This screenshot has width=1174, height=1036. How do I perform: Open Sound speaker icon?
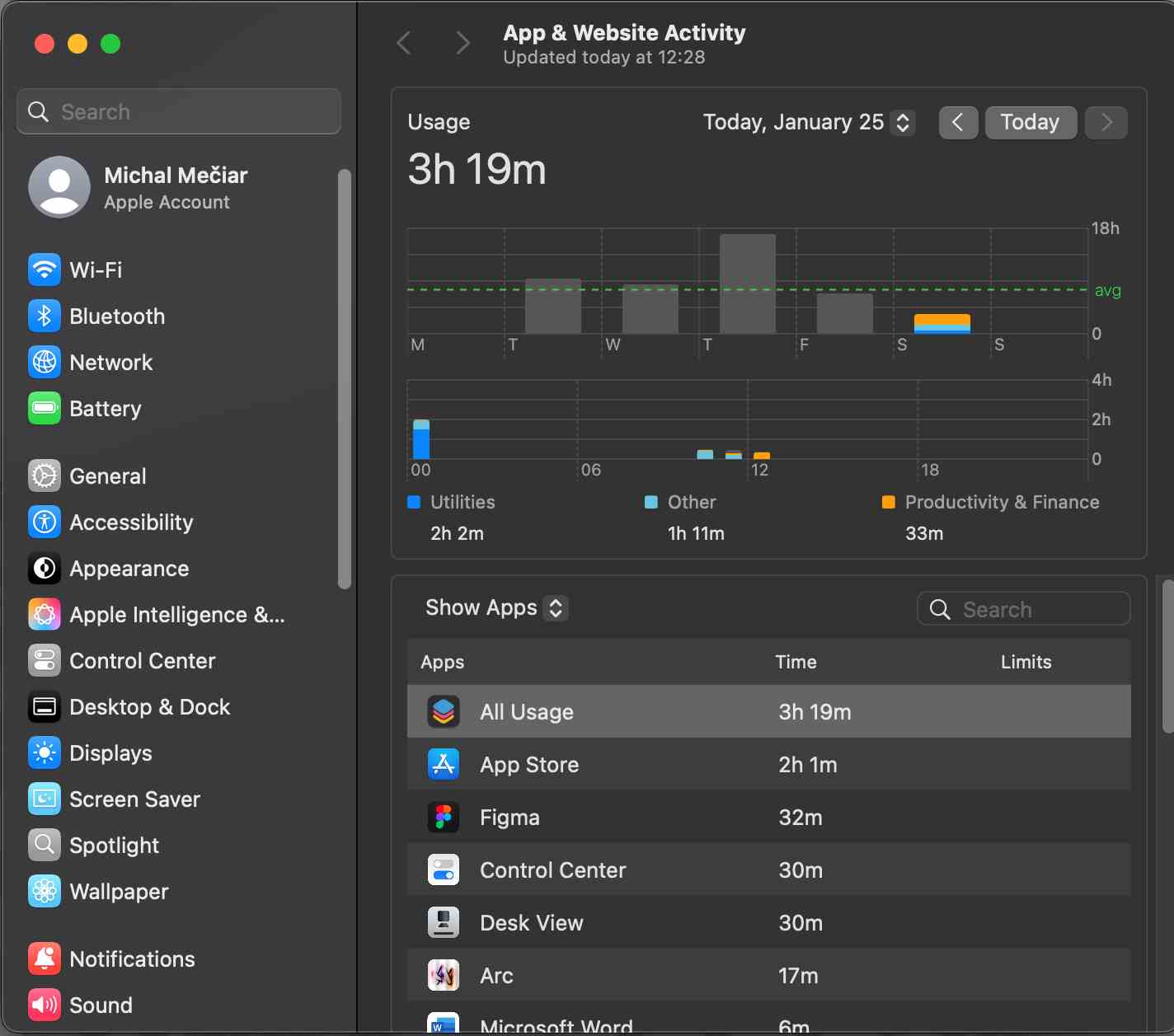click(45, 1005)
